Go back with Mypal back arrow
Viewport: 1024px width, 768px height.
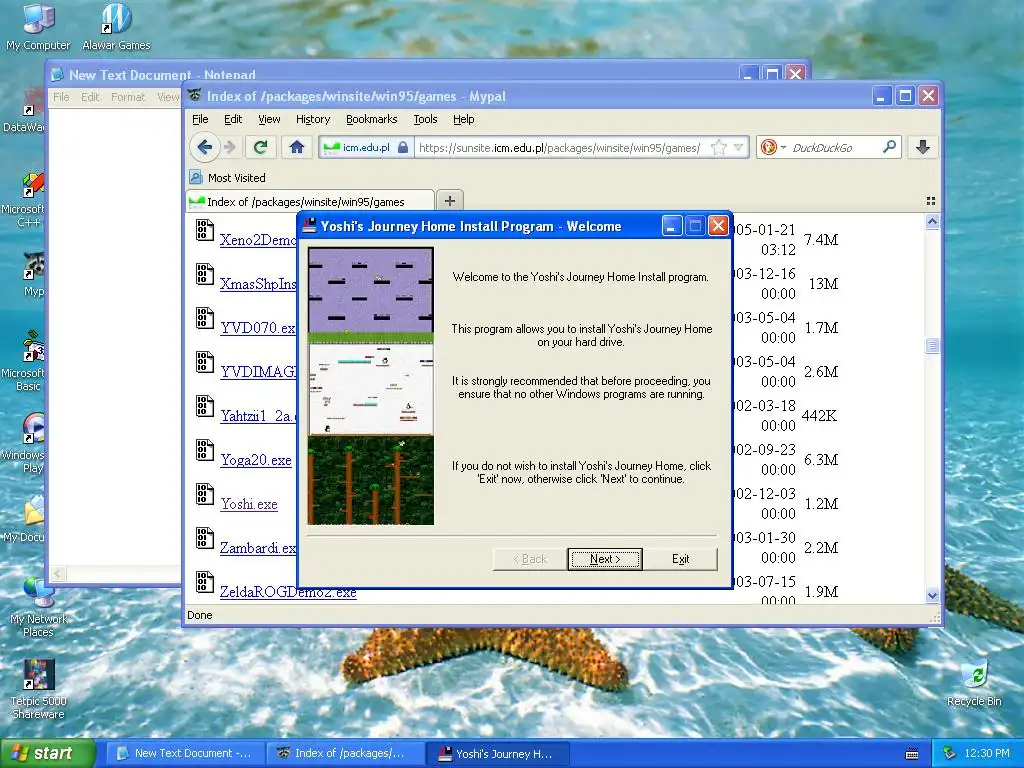tap(204, 147)
